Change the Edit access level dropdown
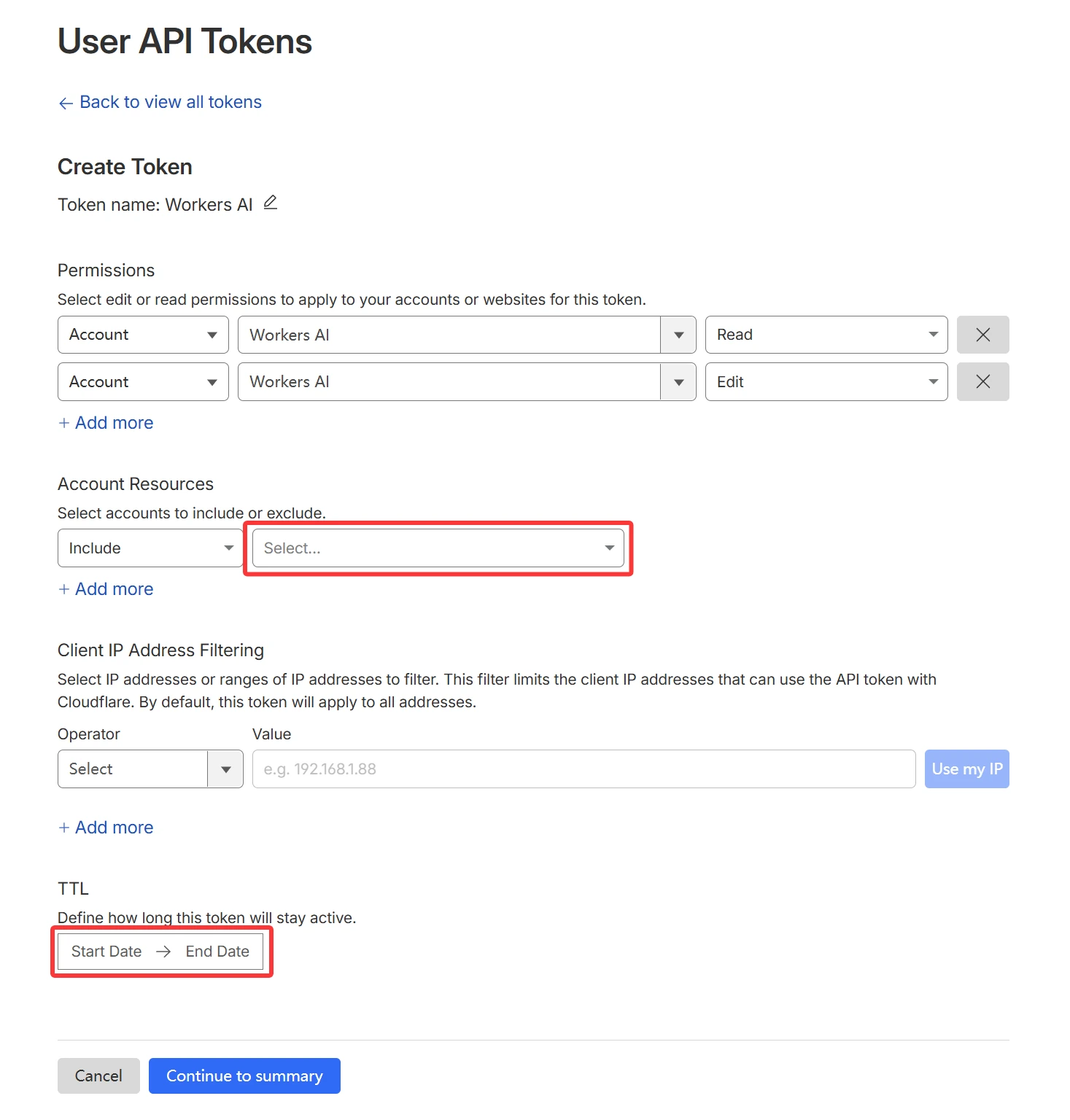 [826, 381]
